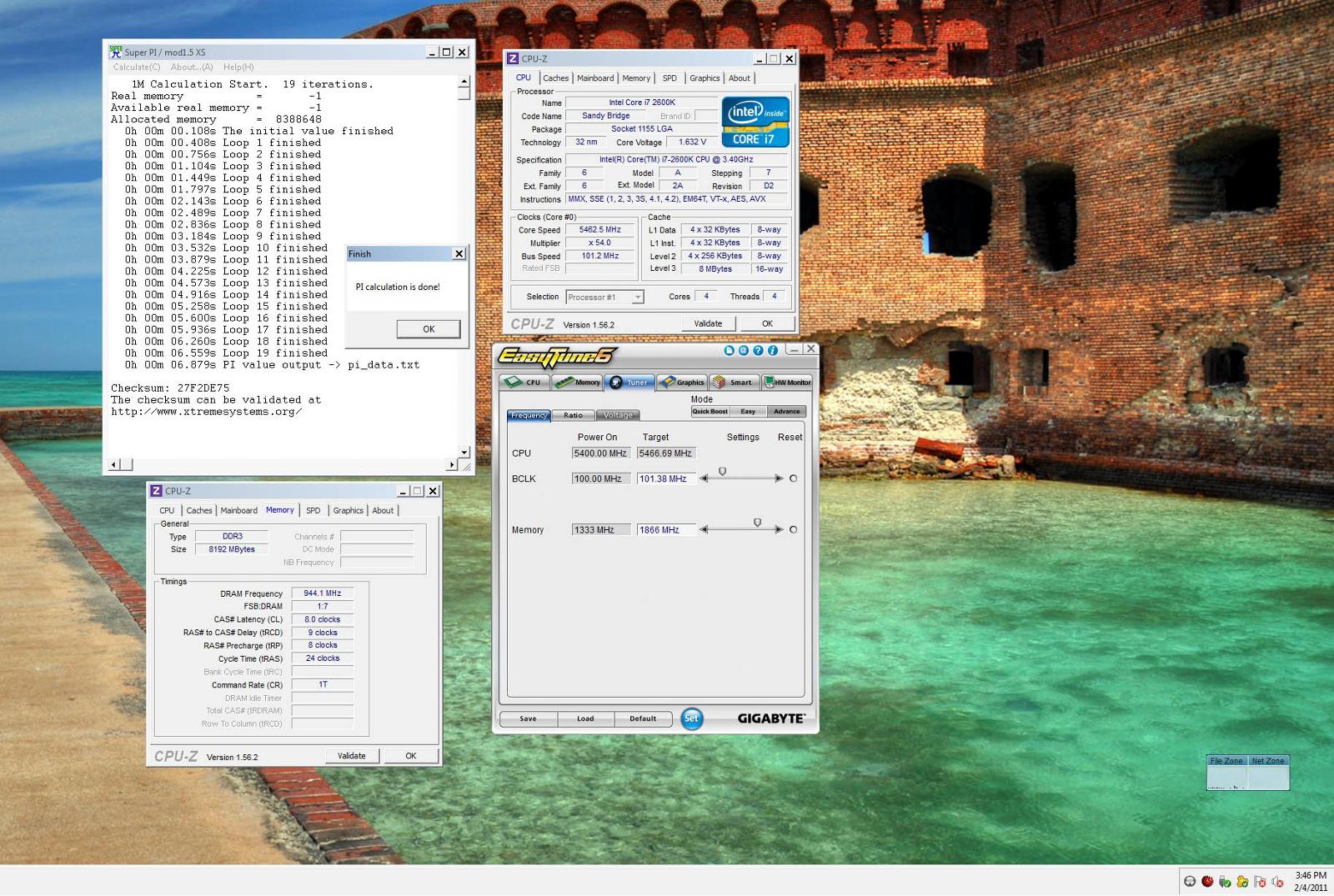Click the BCLK slider handle
Image resolution: width=1334 pixels, height=896 pixels.
(x=722, y=472)
